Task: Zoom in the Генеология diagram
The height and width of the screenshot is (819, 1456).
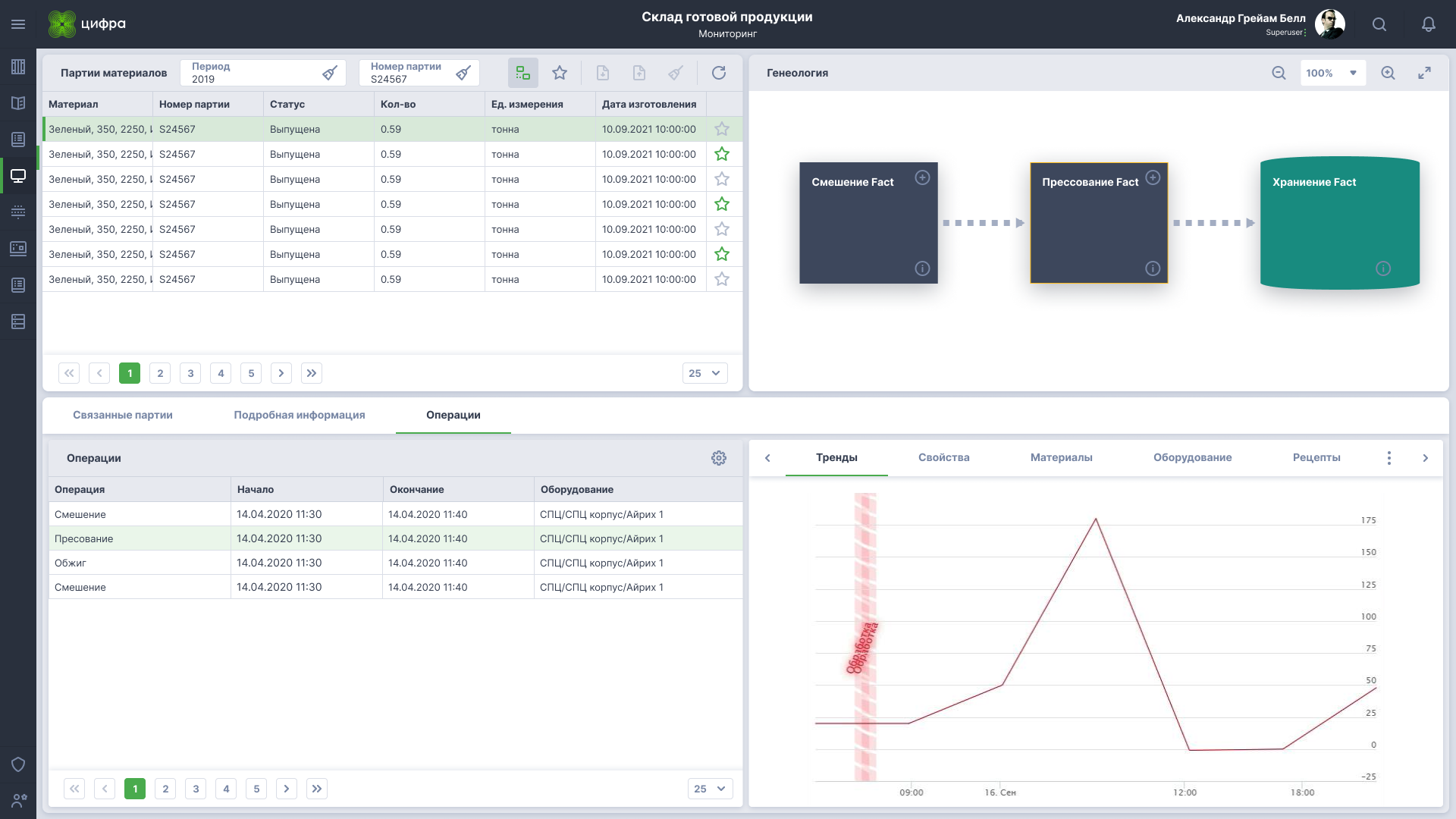Action: [x=1388, y=73]
